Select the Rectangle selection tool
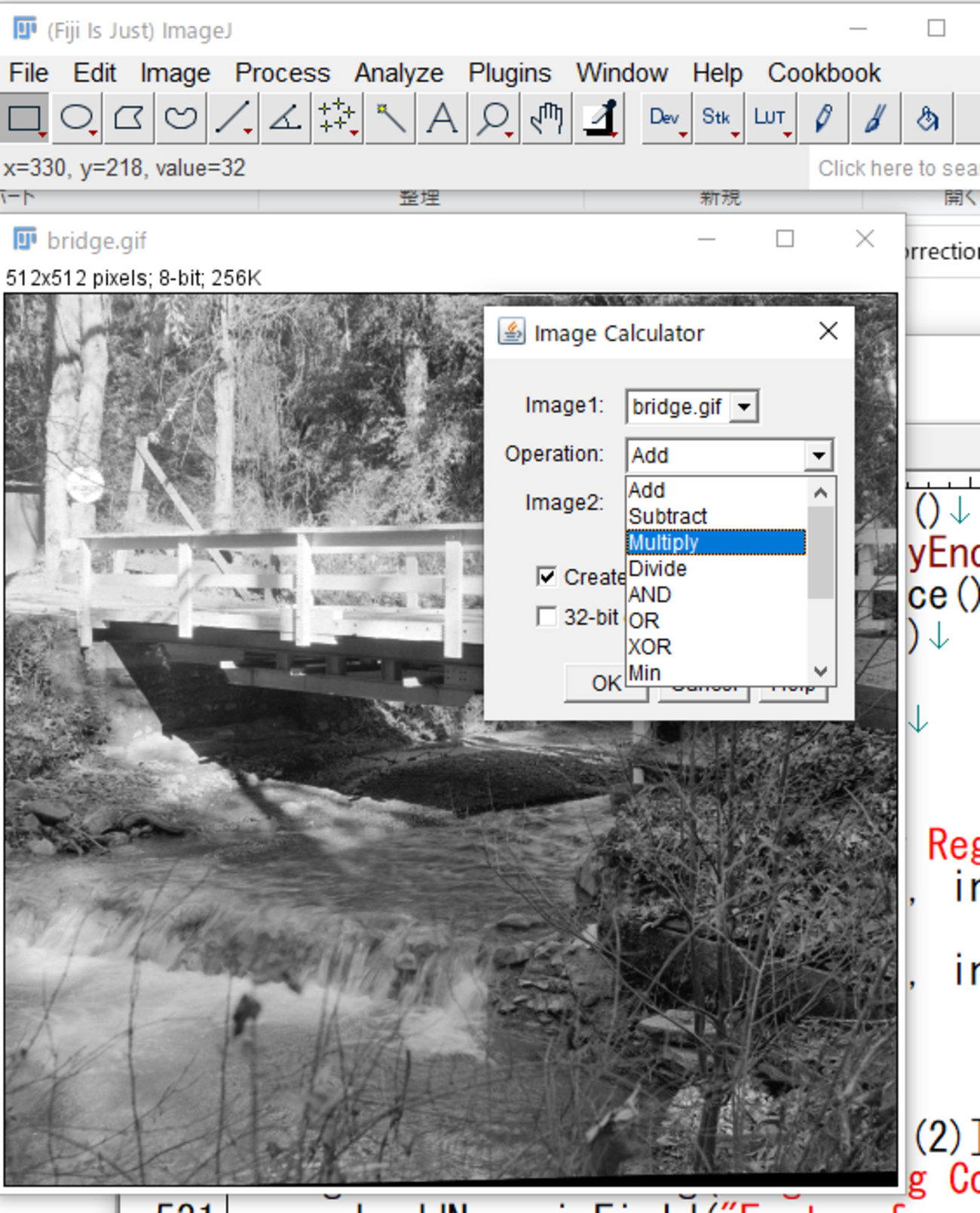 [x=24, y=118]
